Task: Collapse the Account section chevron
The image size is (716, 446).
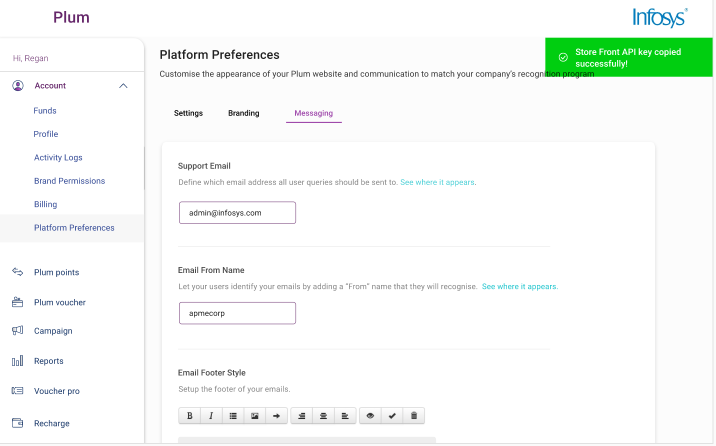Action: tap(123, 86)
